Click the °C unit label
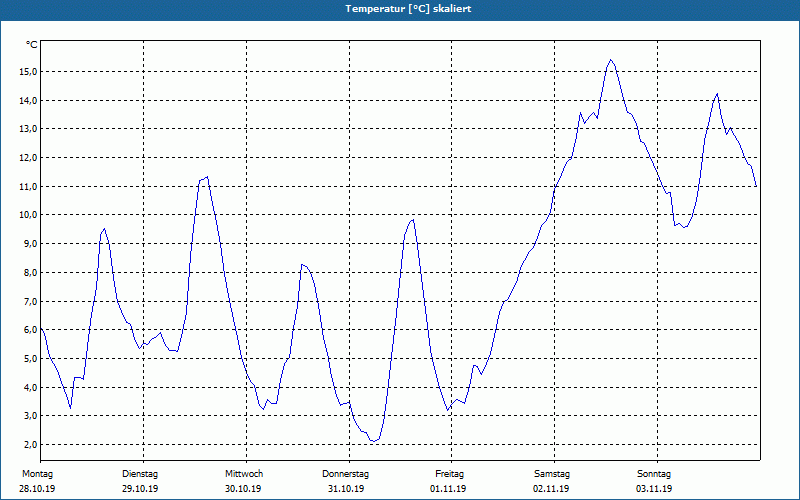The height and width of the screenshot is (500, 800). pos(32,45)
